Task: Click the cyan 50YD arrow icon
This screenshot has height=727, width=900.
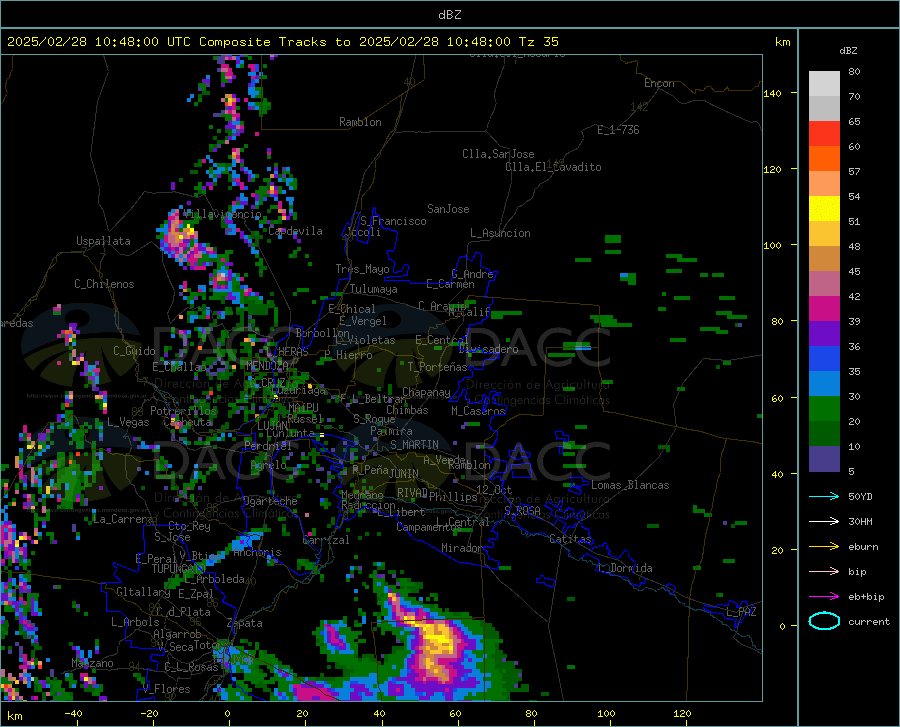Action: pos(824,496)
